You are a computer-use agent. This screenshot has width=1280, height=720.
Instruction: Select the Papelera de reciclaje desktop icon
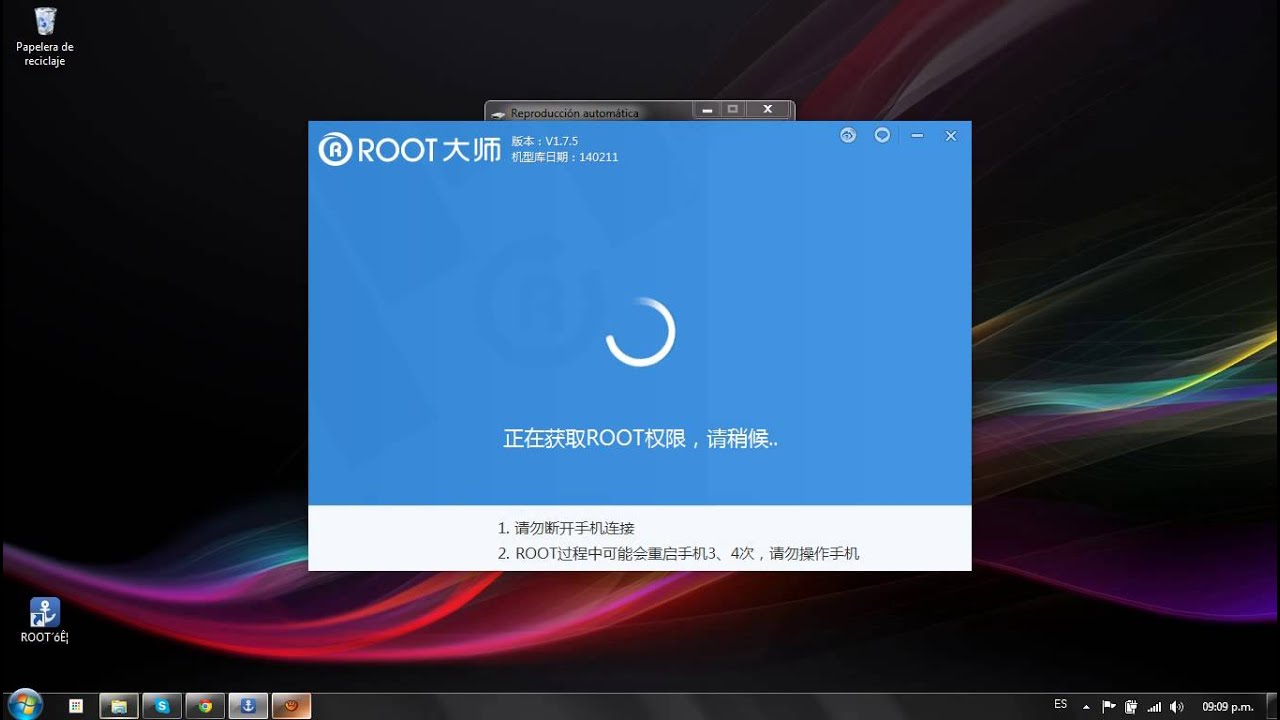click(x=45, y=36)
